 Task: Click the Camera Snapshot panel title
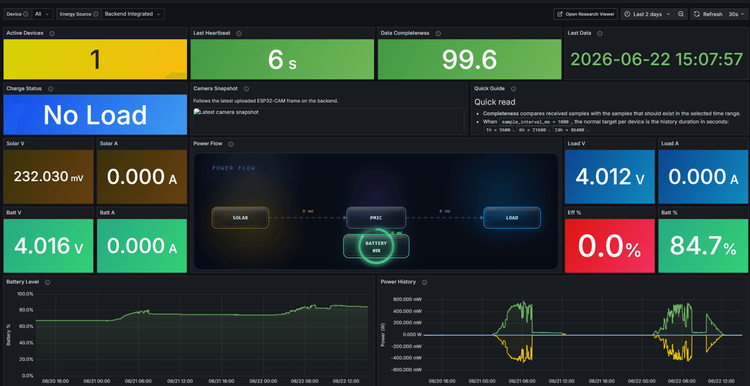click(216, 88)
